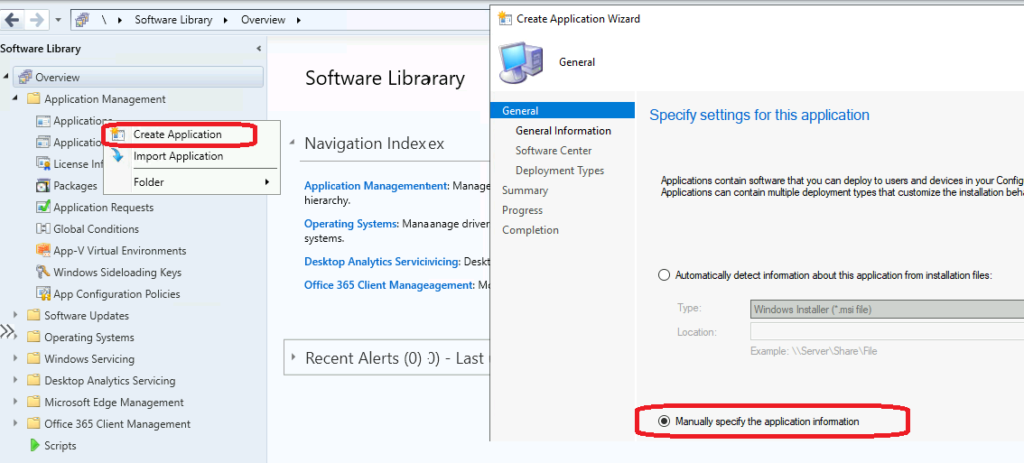The image size is (1024, 463).
Task: Select the General Information wizard step
Action: (563, 131)
